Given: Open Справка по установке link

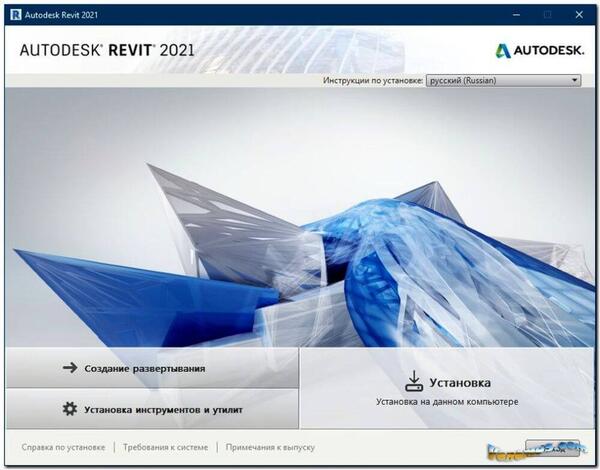Looking at the screenshot, I should click(x=63, y=447).
